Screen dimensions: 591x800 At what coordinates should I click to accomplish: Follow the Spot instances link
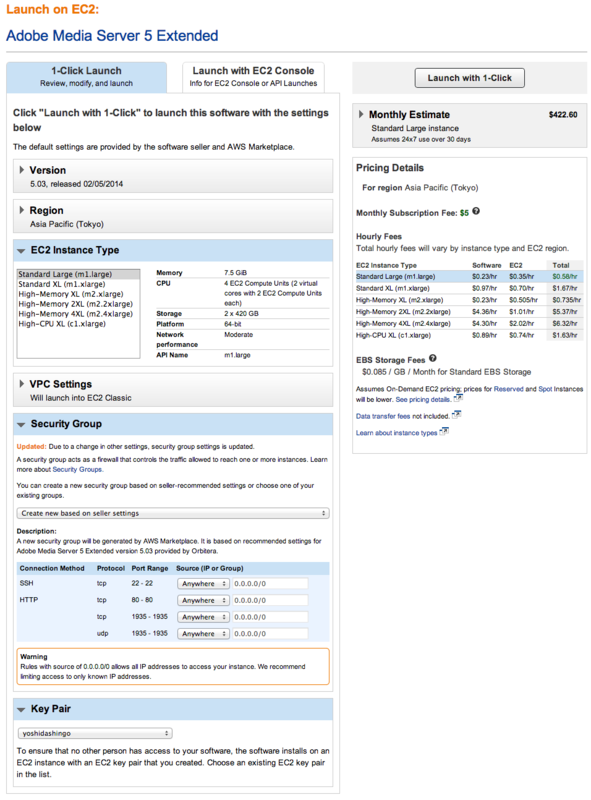(545, 389)
